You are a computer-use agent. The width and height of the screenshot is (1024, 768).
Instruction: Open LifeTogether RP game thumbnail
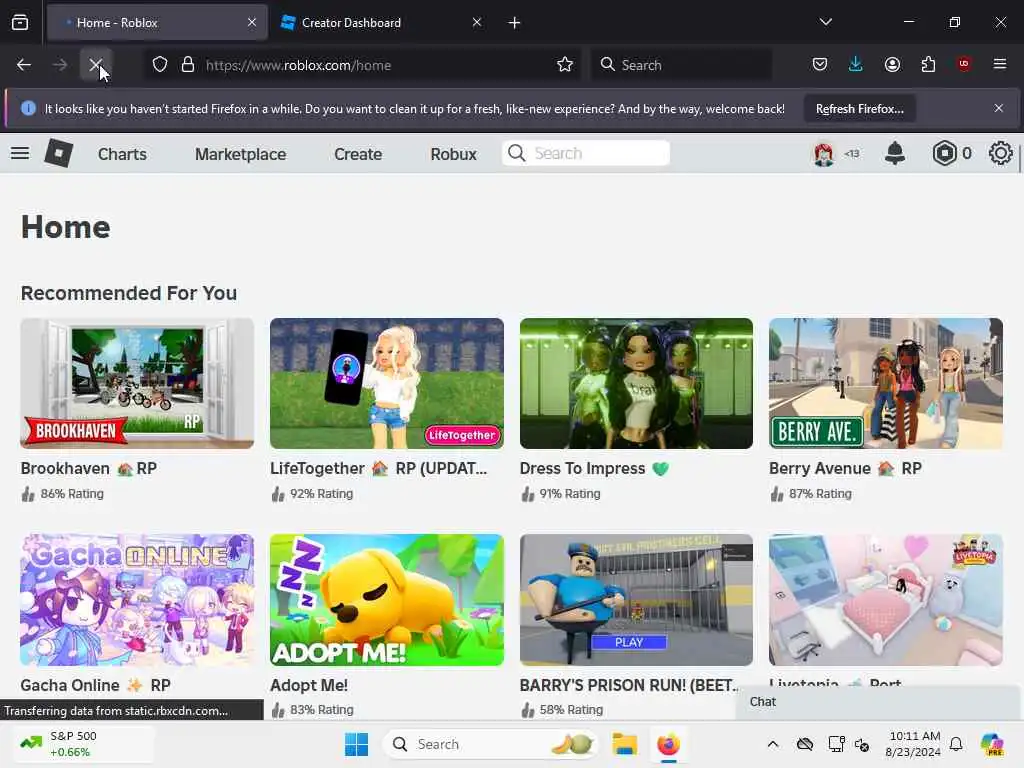(387, 383)
